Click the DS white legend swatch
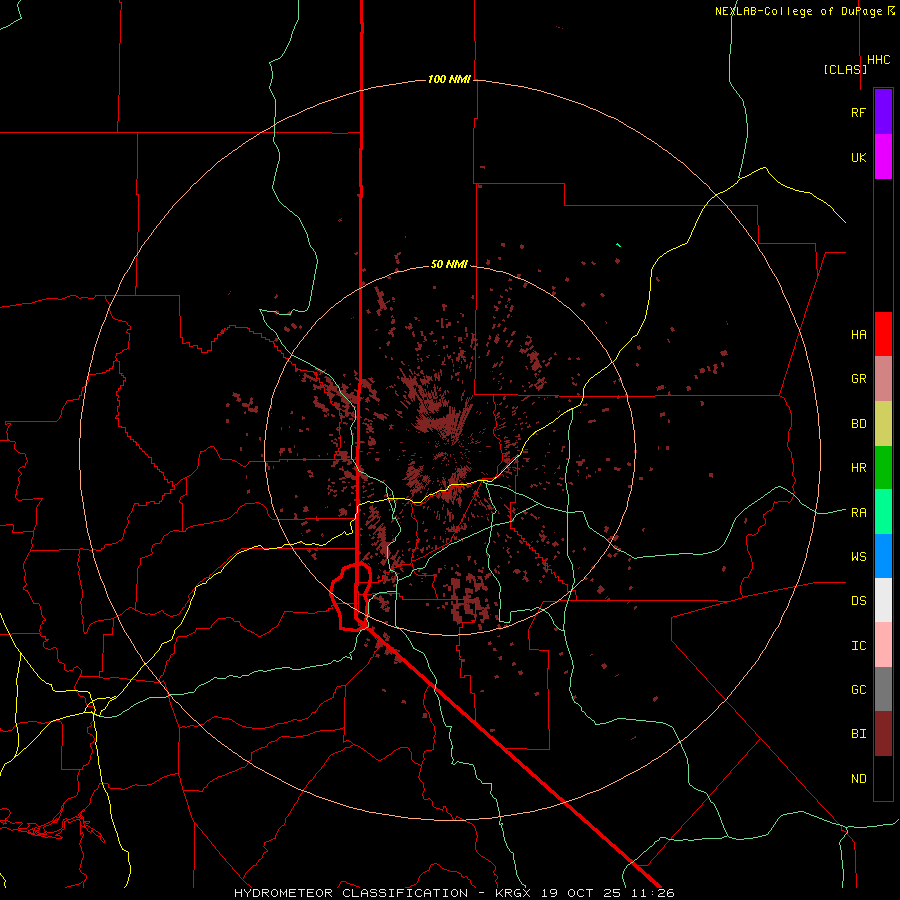 pos(883,600)
